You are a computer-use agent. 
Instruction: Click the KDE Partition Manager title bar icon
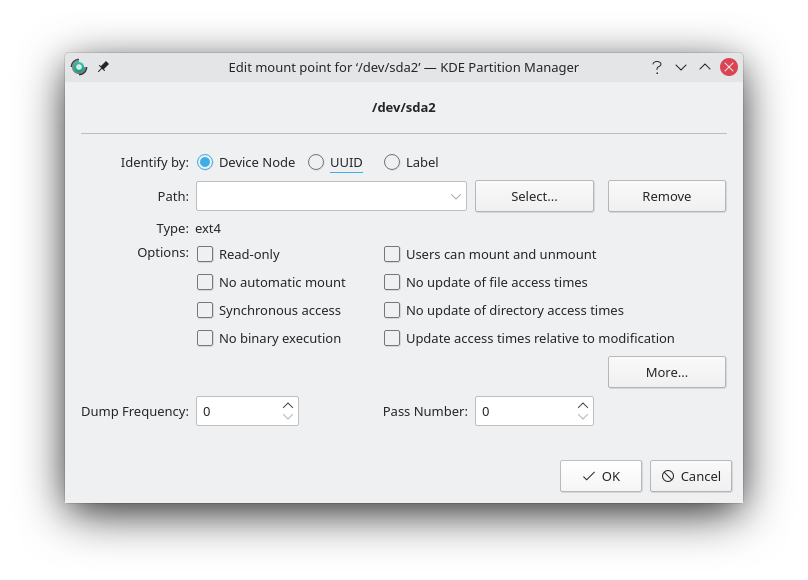coord(78,67)
